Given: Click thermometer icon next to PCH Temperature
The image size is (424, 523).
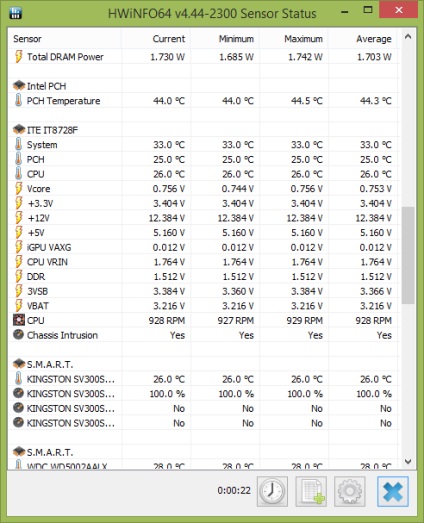Looking at the screenshot, I should (18, 100).
